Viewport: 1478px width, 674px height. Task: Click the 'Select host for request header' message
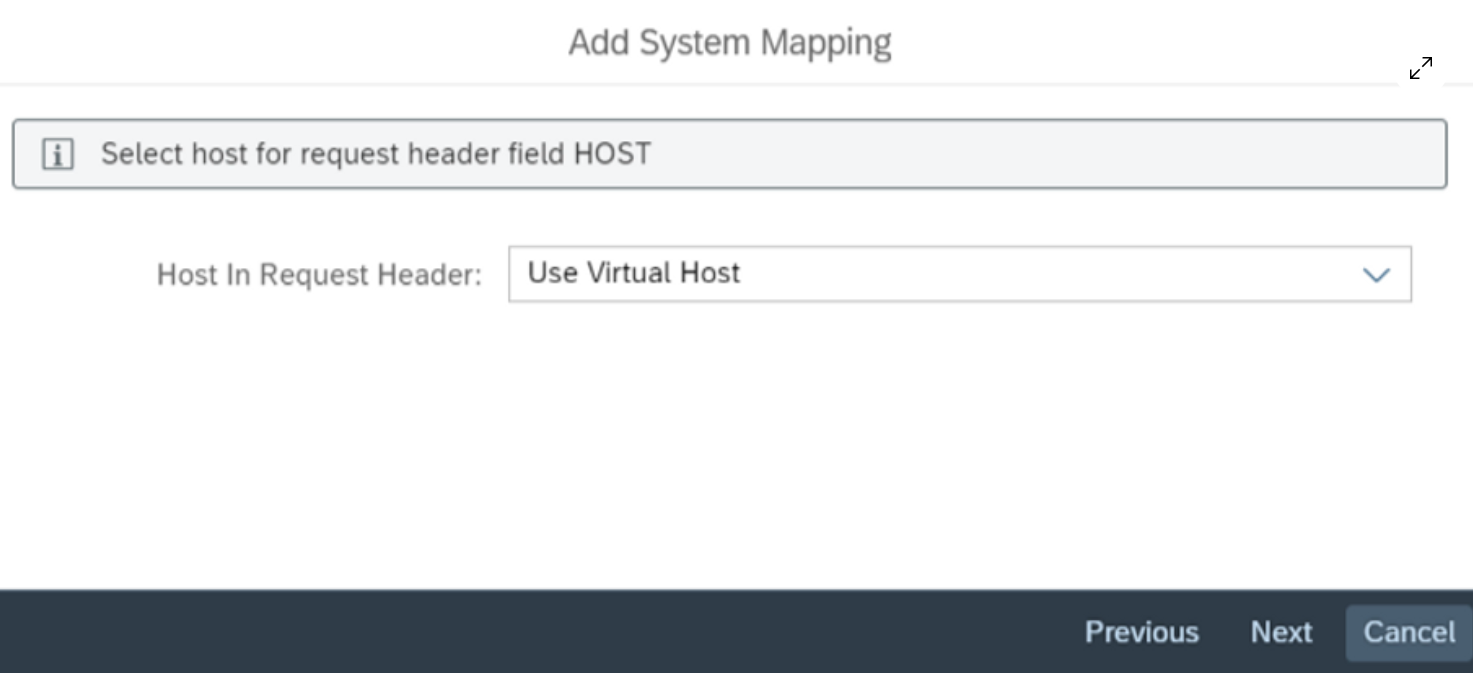tap(375, 154)
